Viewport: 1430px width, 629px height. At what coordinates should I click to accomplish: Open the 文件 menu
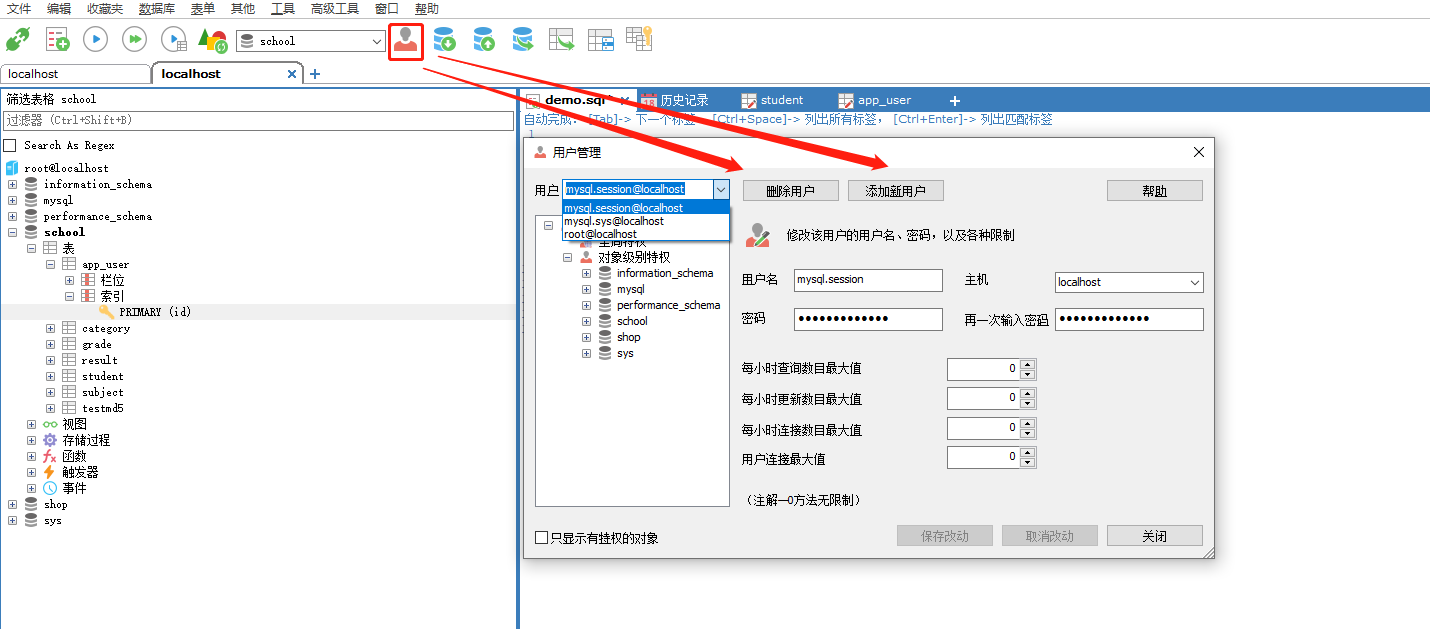19,8
